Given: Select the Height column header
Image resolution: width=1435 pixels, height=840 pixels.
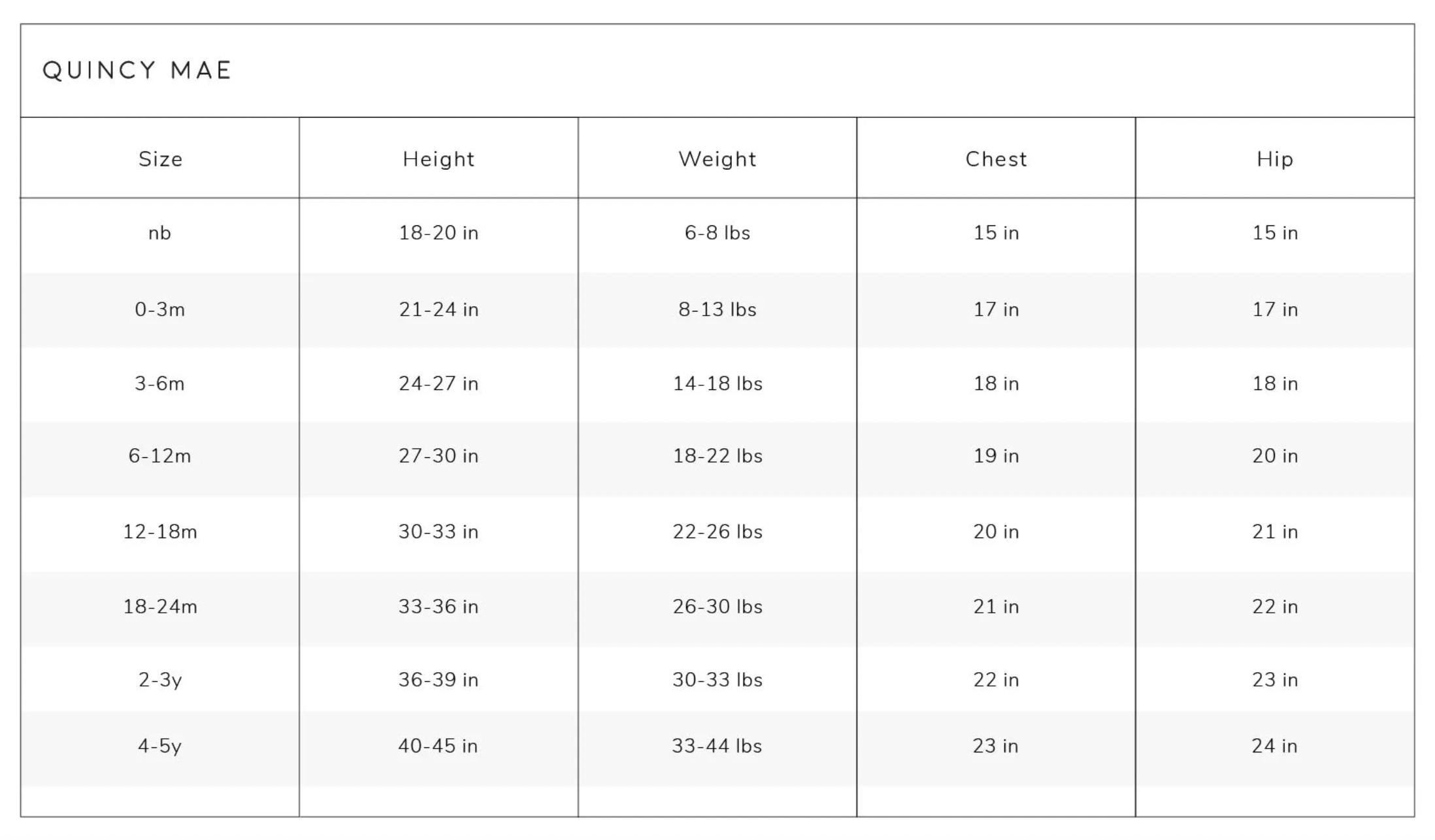Looking at the screenshot, I should coord(438,159).
